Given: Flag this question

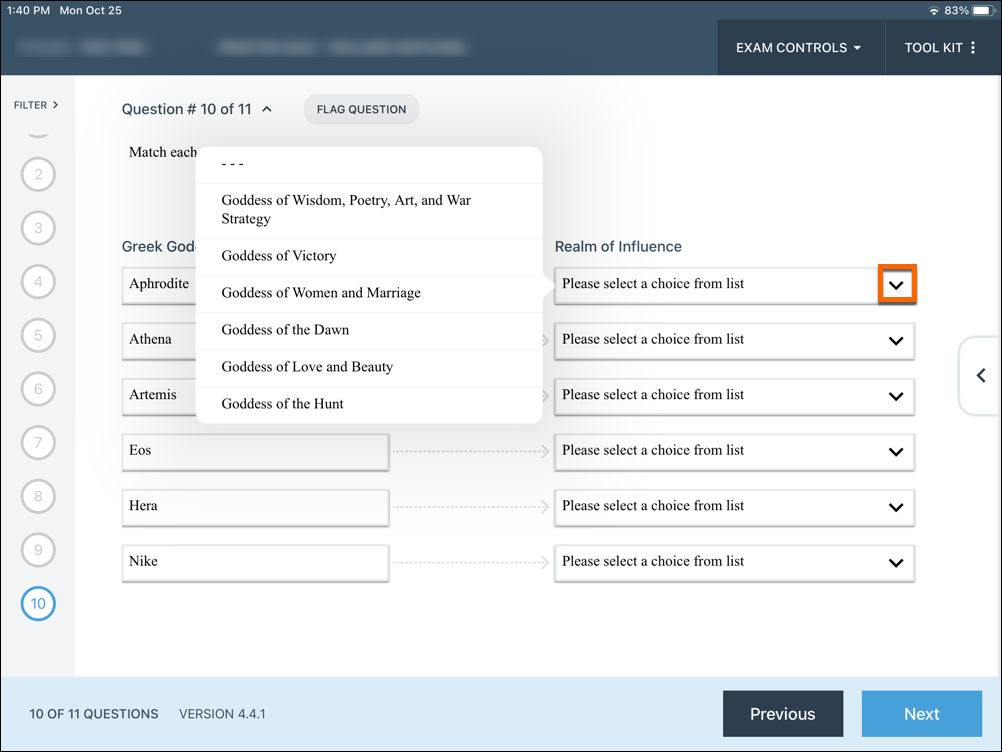Looking at the screenshot, I should 361,109.
